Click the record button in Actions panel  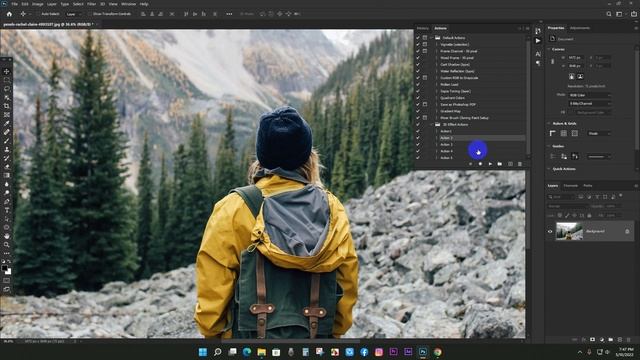click(480, 164)
